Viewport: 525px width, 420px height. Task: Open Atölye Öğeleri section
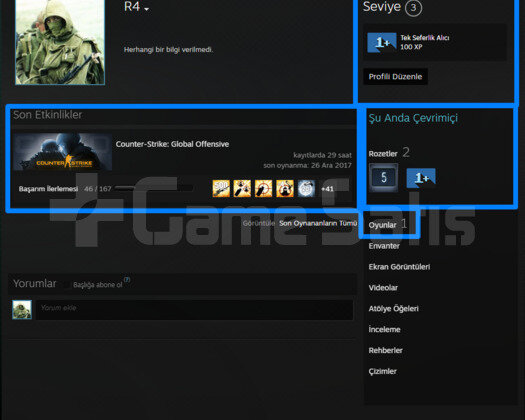(393, 308)
